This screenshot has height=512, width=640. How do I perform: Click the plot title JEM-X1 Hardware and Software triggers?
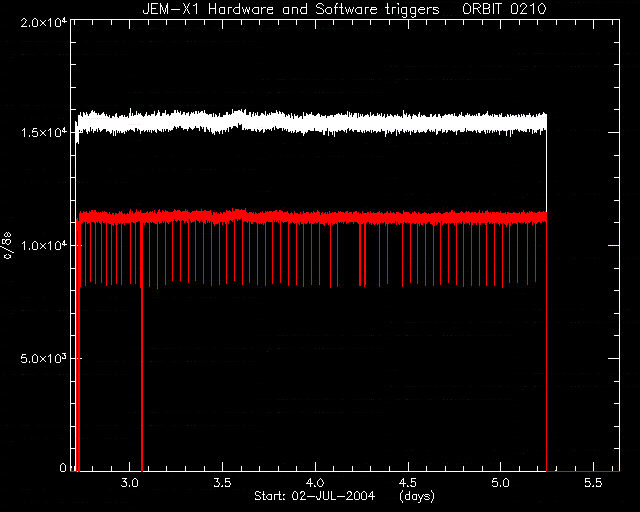click(291, 9)
